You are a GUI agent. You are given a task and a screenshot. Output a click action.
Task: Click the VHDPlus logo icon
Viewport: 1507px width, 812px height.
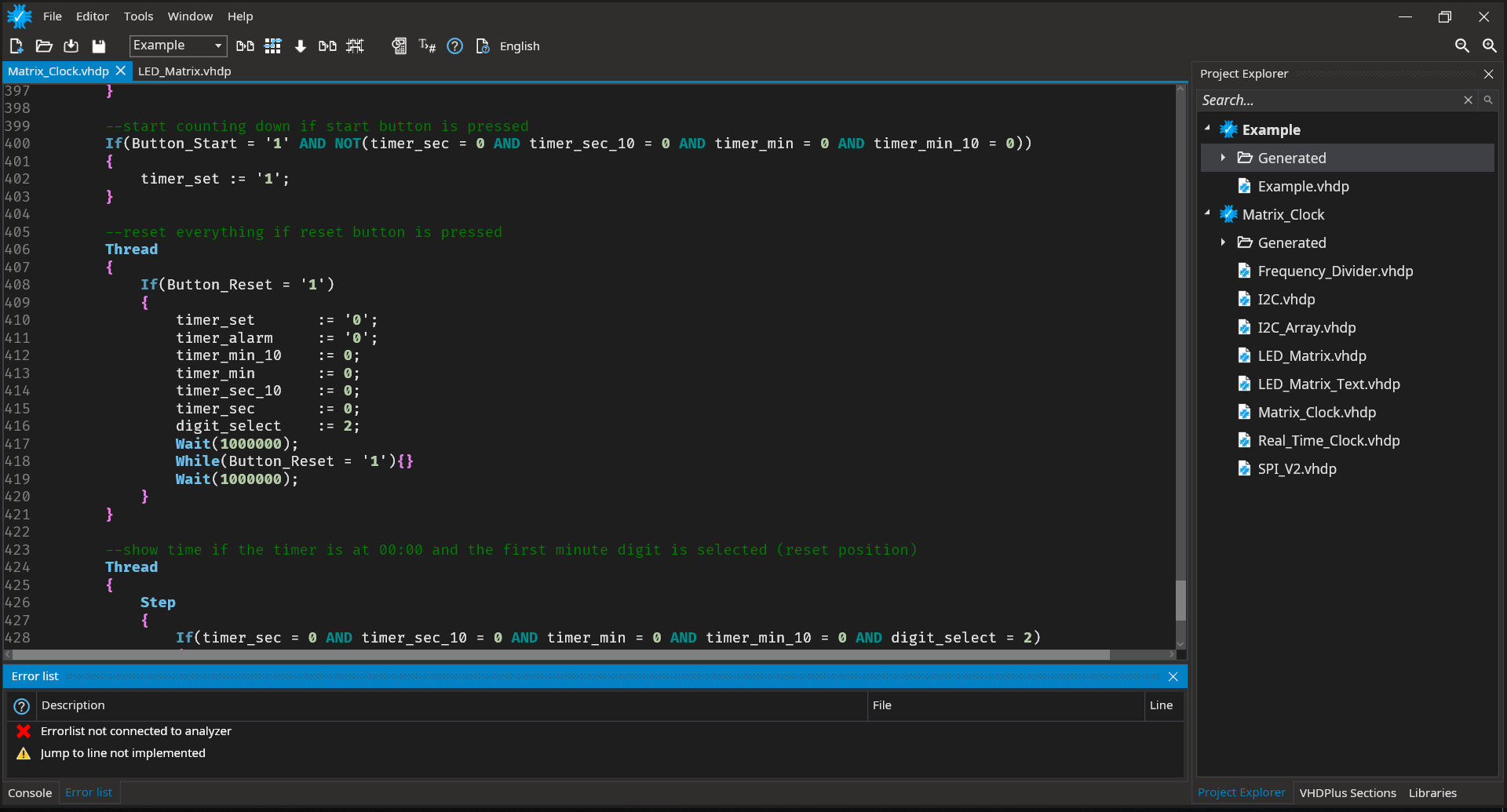point(19,16)
